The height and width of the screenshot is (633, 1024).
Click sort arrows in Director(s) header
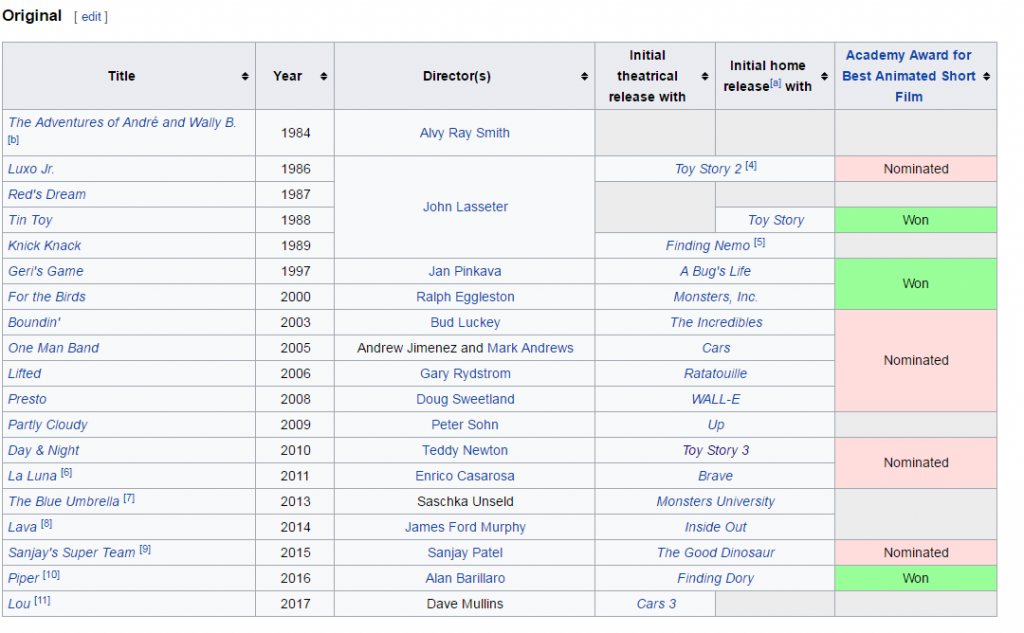[584, 77]
